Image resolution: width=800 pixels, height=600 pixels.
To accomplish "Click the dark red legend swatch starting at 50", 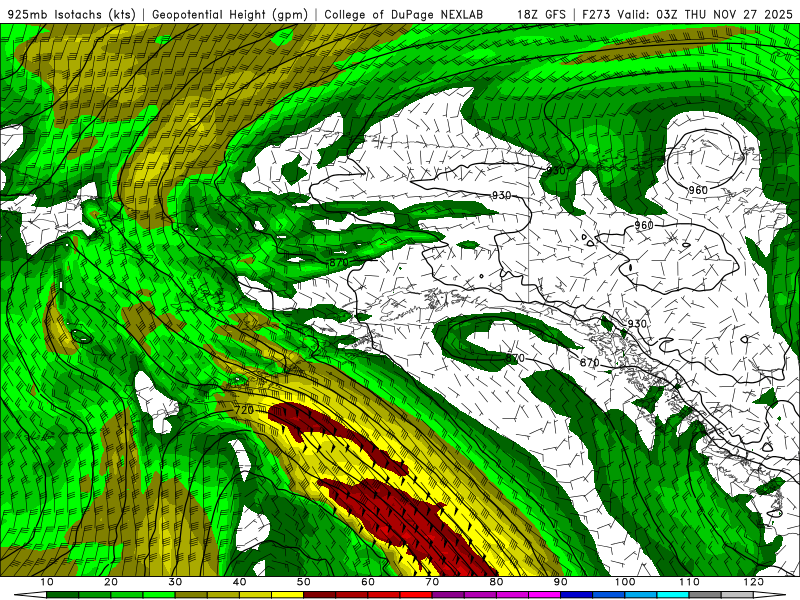I will point(320,595).
